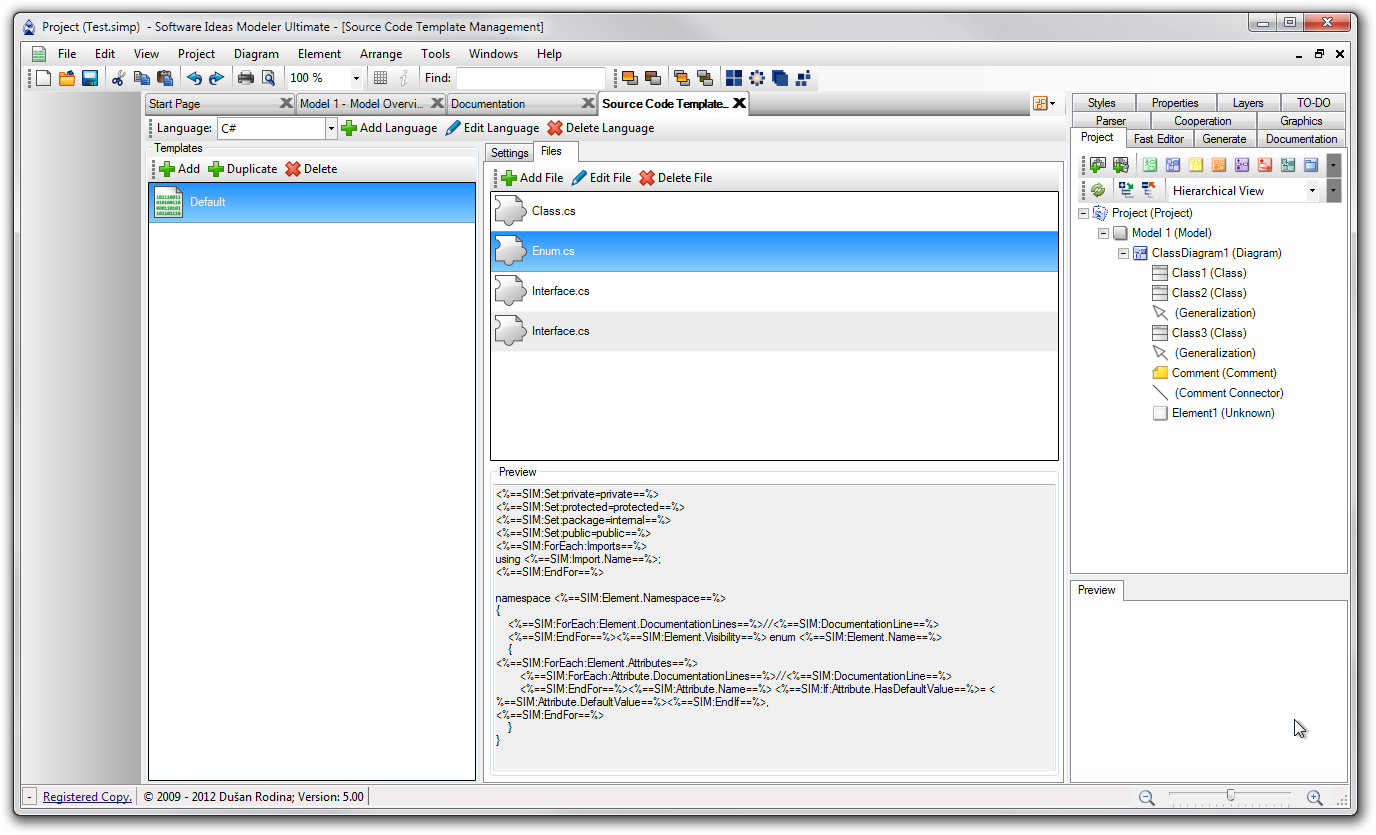Open the 100 % zoom dropdown
The width and height of the screenshot is (1376, 835).
tap(356, 78)
